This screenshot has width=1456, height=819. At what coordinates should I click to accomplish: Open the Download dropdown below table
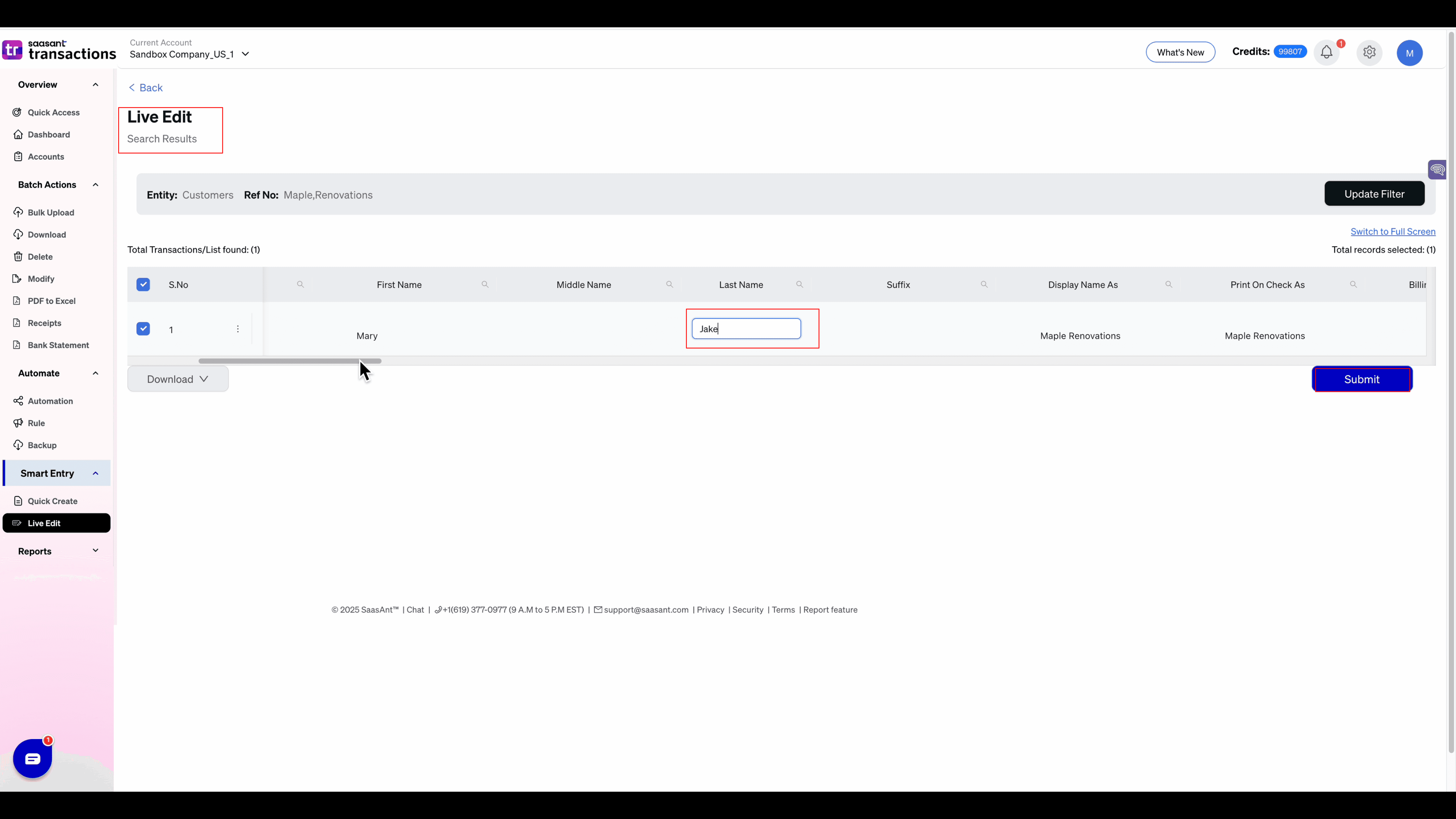tap(178, 379)
